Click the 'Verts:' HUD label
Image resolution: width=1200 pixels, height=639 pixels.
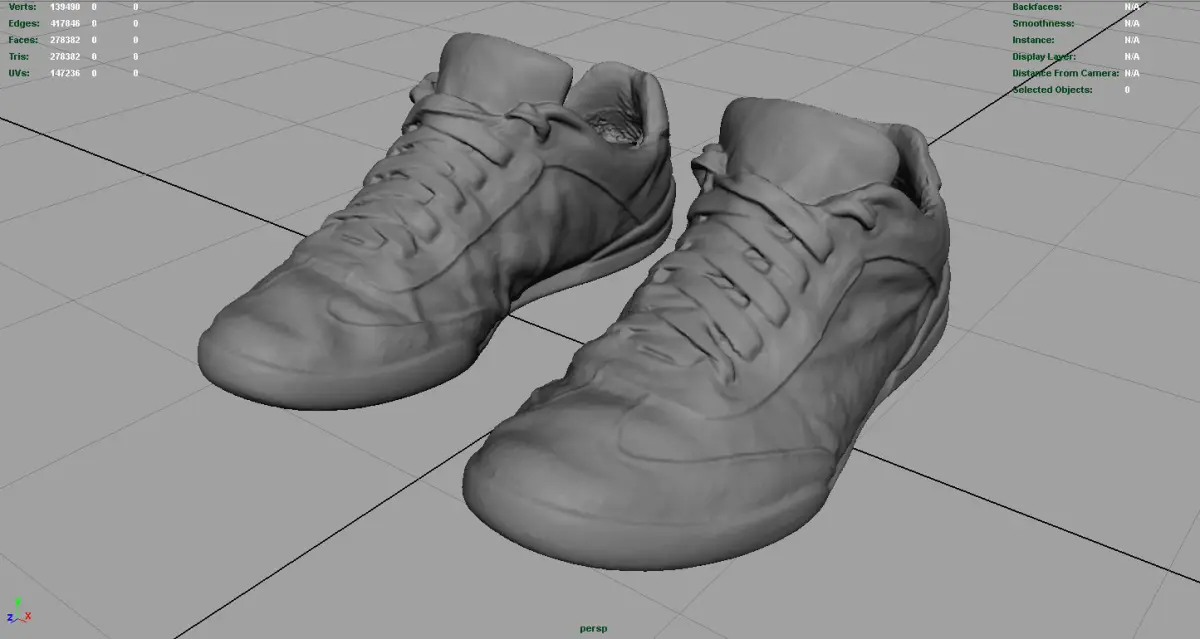22,7
